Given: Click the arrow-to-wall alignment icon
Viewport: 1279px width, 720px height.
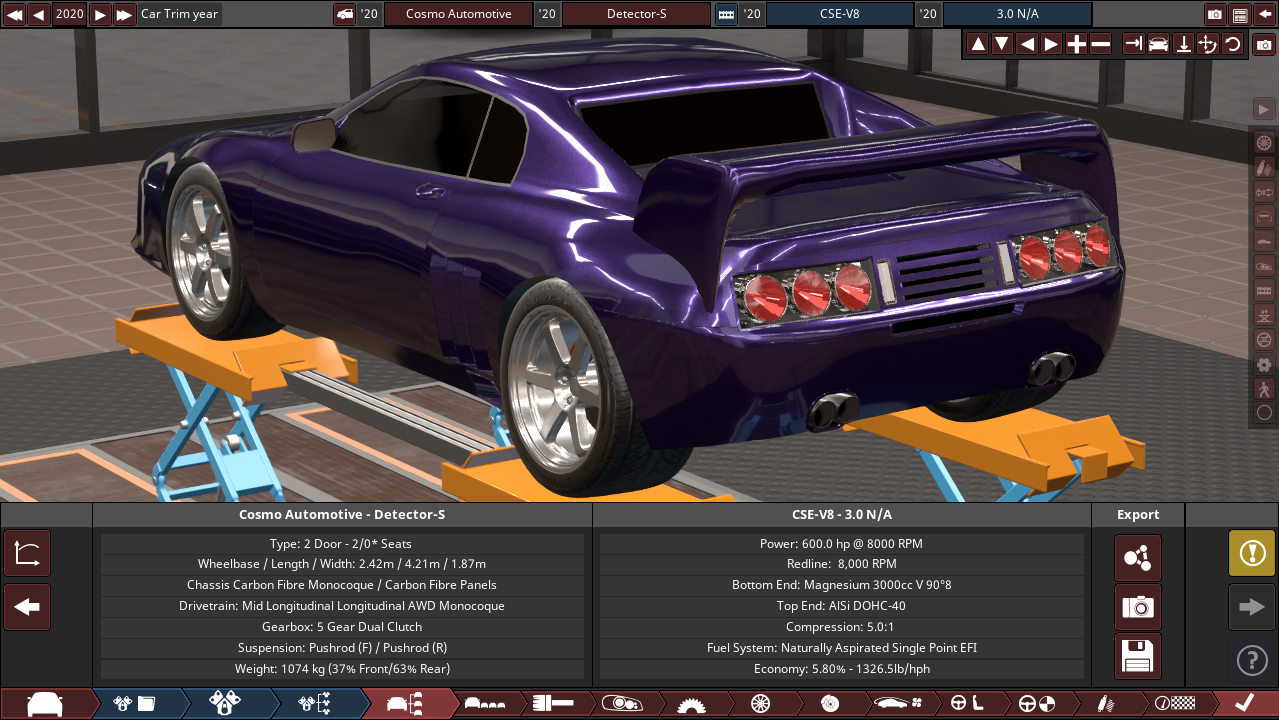Looking at the screenshot, I should click(1134, 44).
